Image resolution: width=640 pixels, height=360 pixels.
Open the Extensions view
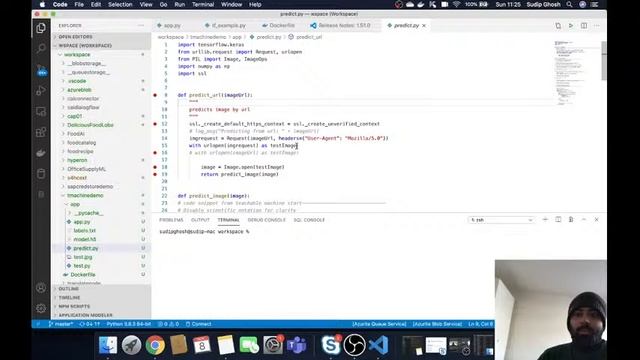tap(41, 132)
